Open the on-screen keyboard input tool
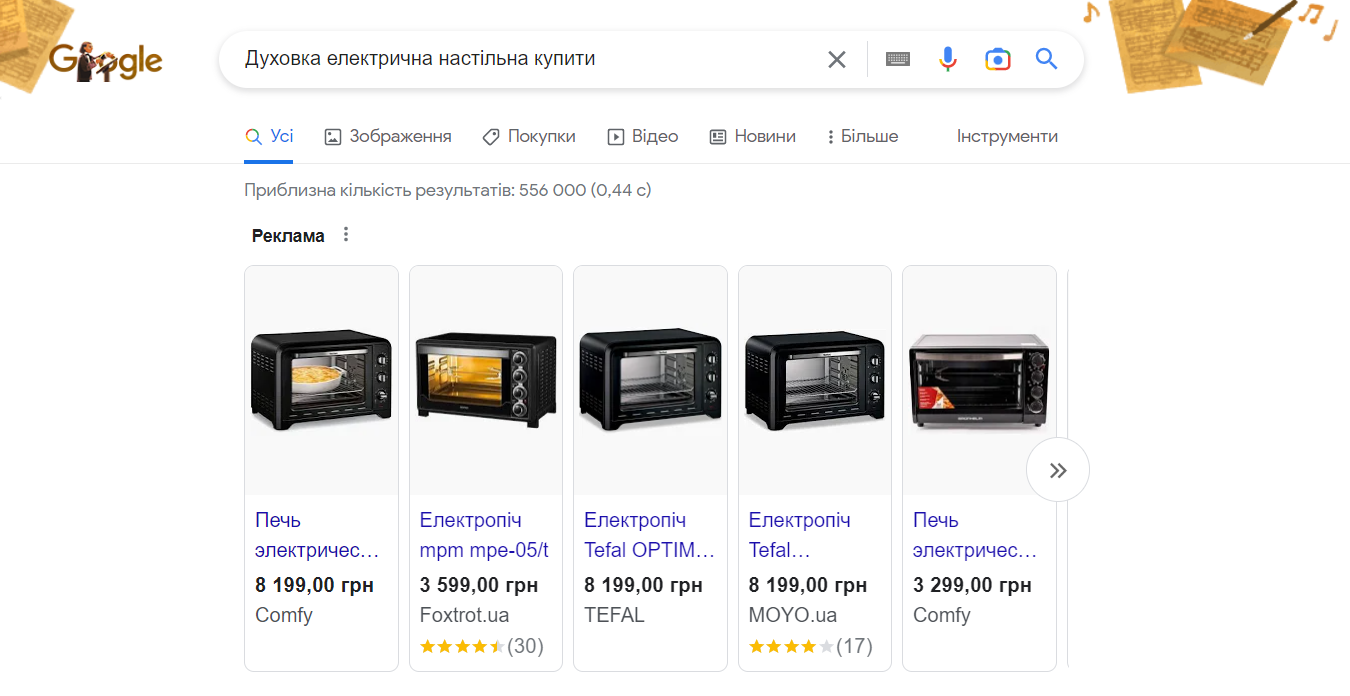The height and width of the screenshot is (696, 1350). 898,59
